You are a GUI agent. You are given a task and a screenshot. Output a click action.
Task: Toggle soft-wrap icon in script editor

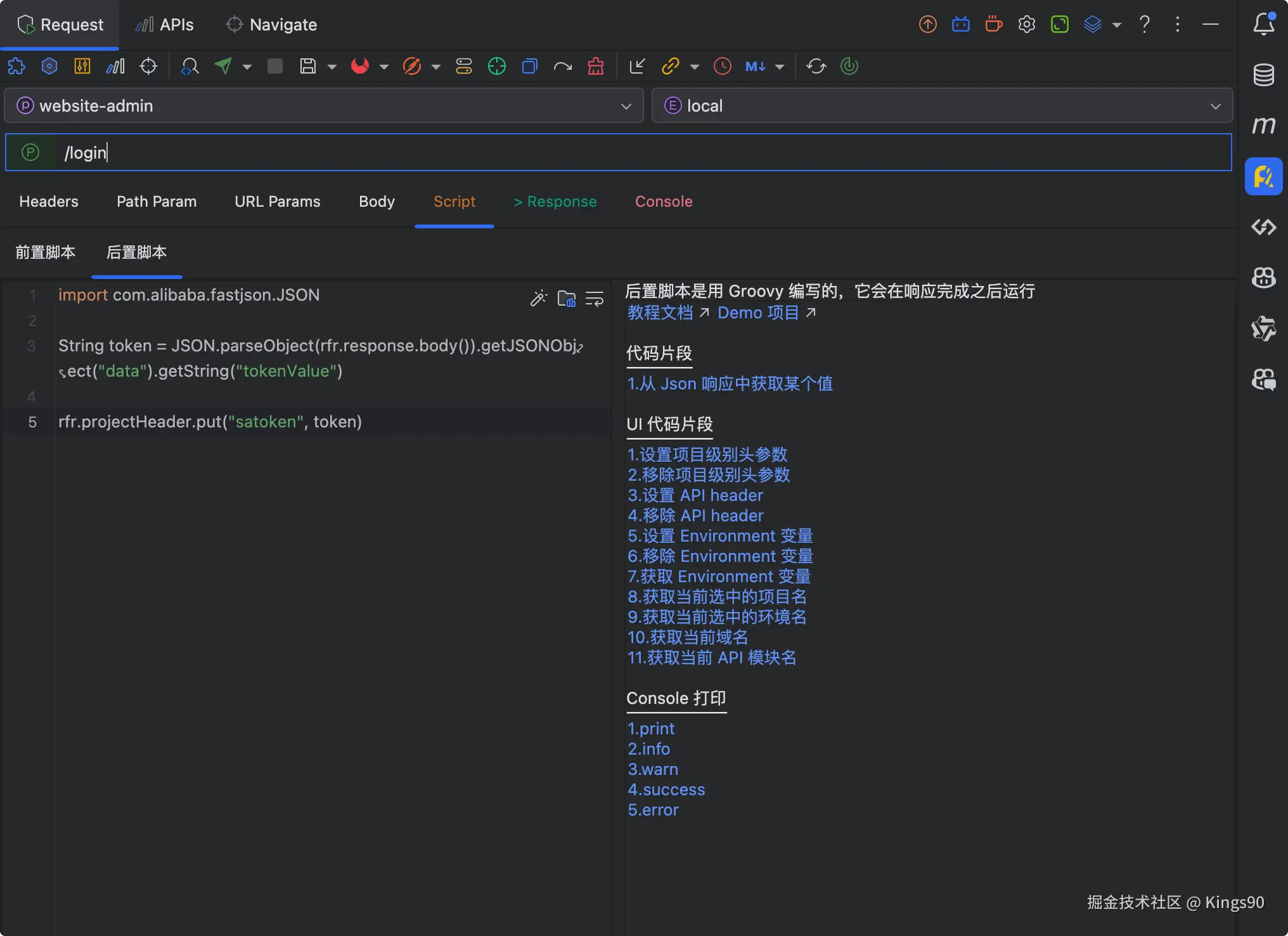pyautogui.click(x=594, y=298)
